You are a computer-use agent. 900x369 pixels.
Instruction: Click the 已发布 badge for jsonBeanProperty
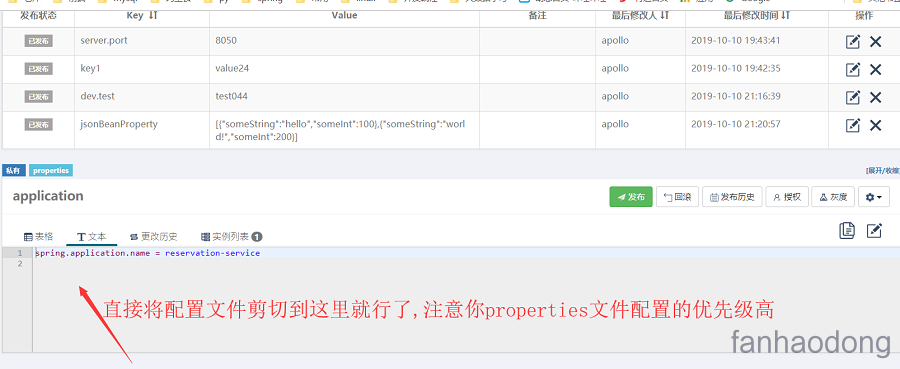38,124
